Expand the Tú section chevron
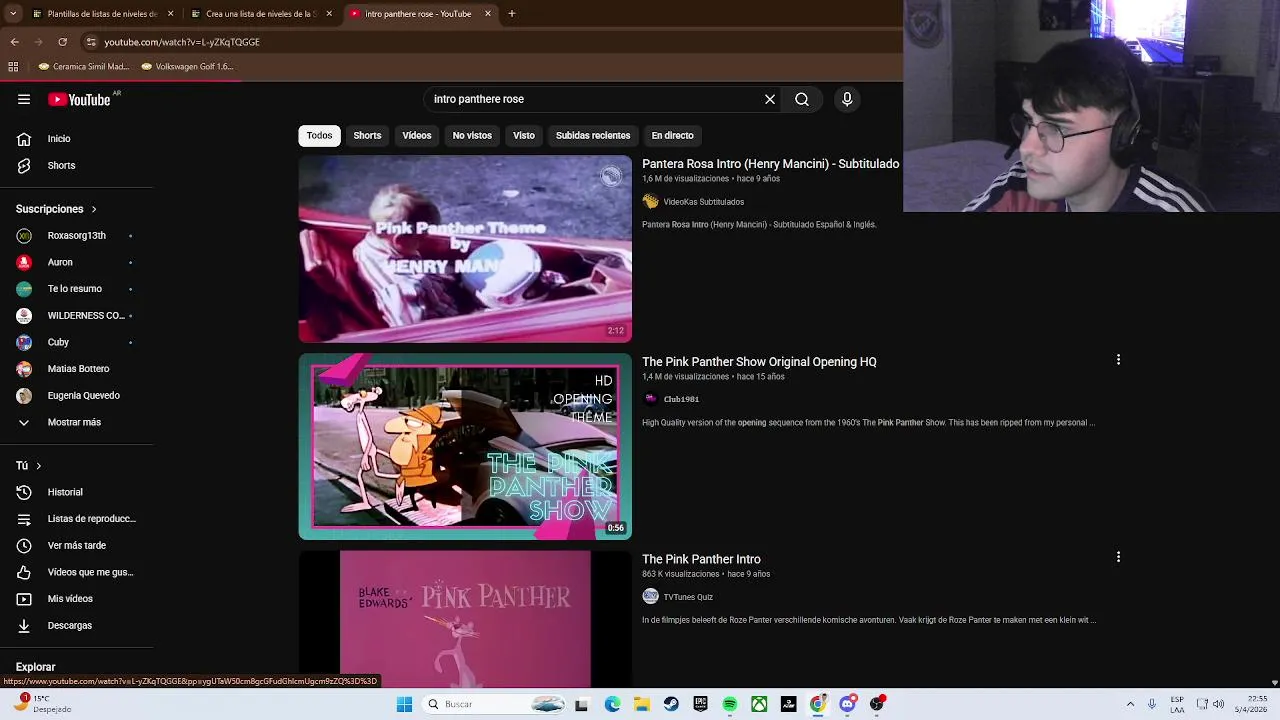Image resolution: width=1280 pixels, height=720 pixels. tap(39, 466)
